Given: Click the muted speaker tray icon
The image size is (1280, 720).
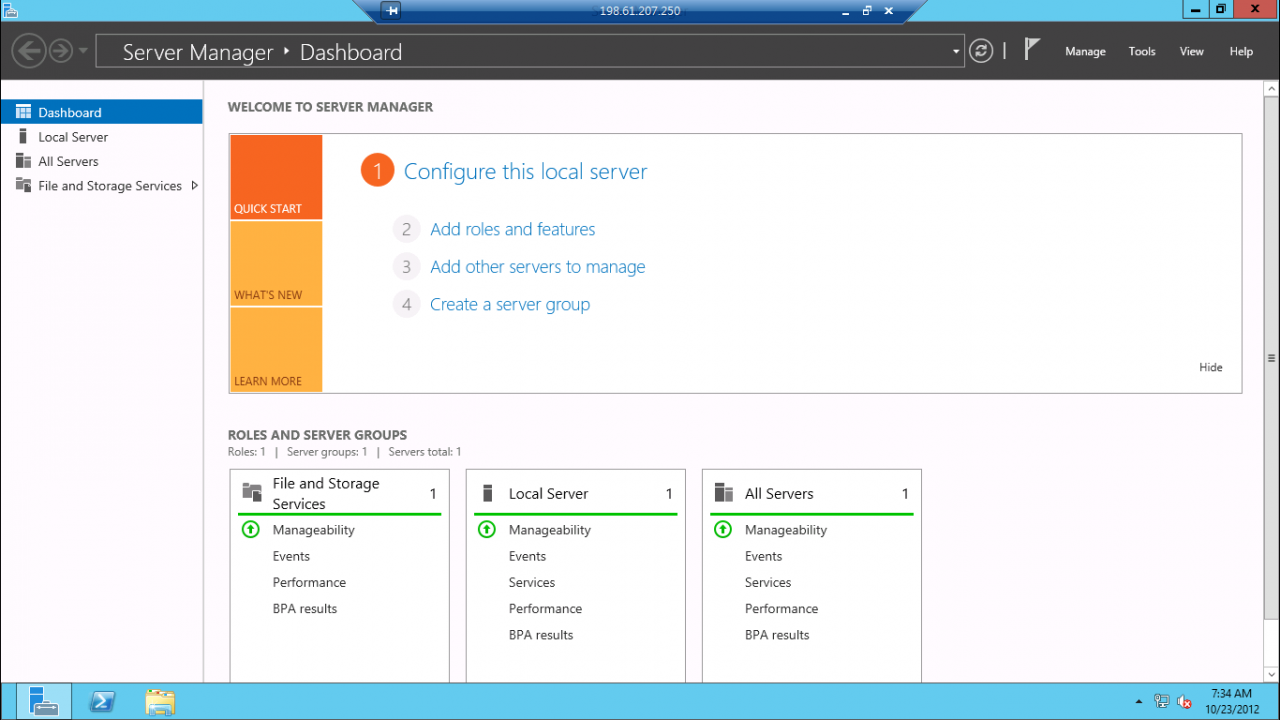Looking at the screenshot, I should point(1185,701).
